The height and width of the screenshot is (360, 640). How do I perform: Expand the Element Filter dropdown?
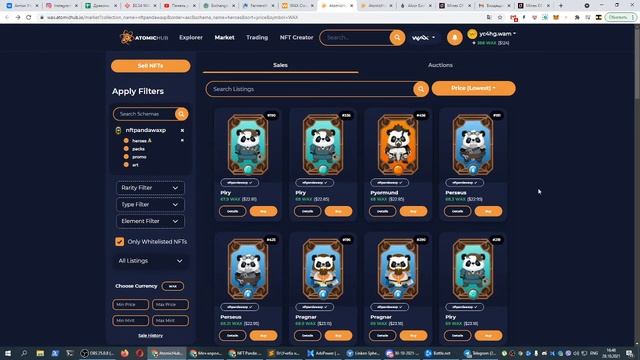(150, 221)
